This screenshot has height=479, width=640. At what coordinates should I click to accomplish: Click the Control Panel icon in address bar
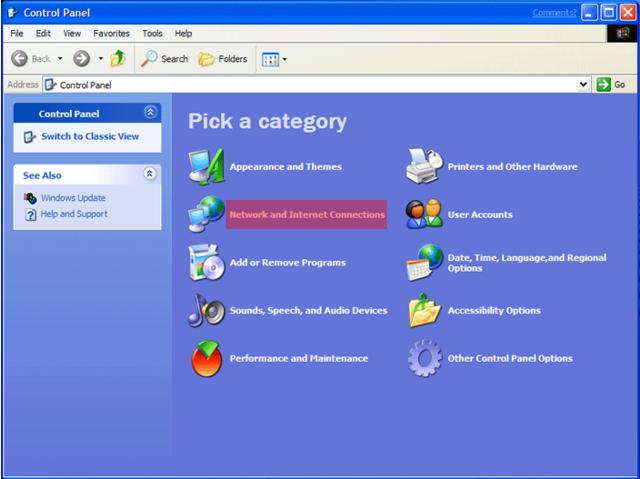[x=51, y=84]
